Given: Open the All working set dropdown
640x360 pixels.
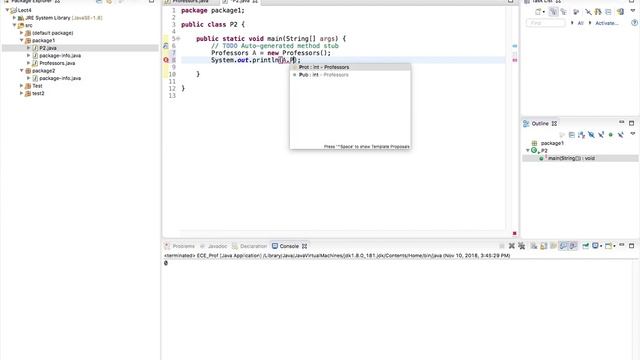Looking at the screenshot, I should click(x=573, y=23).
